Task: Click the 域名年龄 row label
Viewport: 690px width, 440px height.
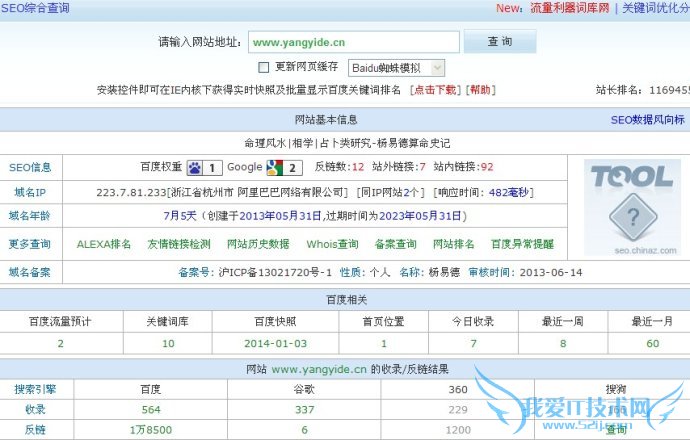Action: coord(29,216)
